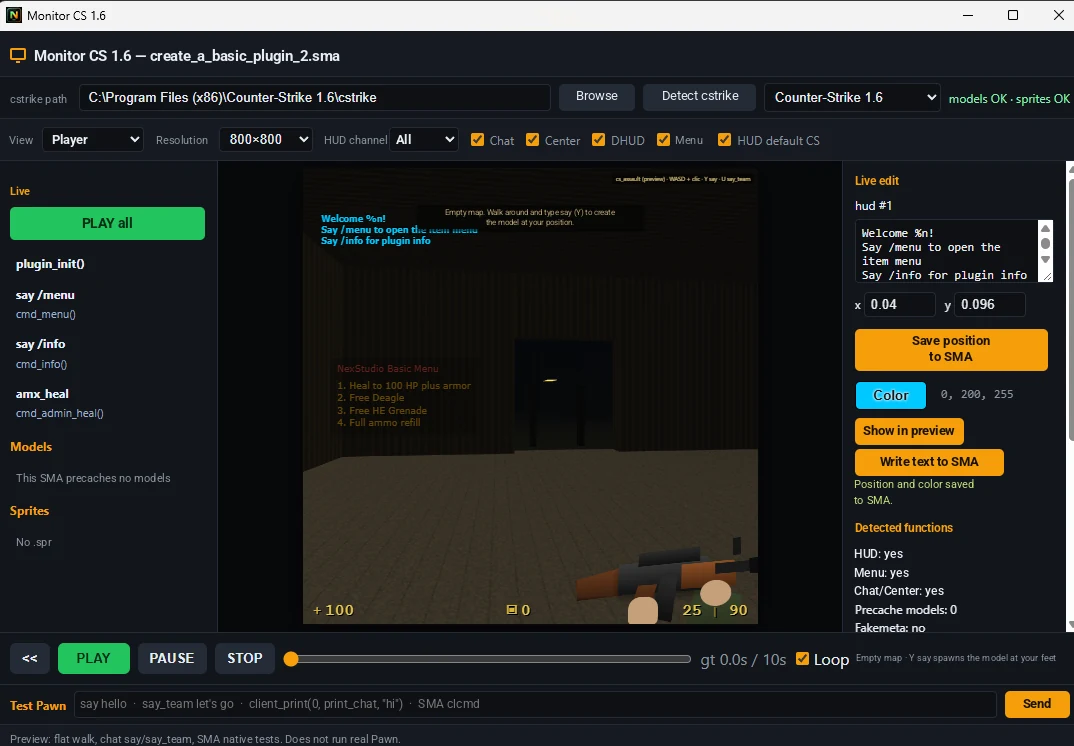This screenshot has width=1074, height=746.
Task: Toggle the Chat checkbox
Action: pos(477,140)
